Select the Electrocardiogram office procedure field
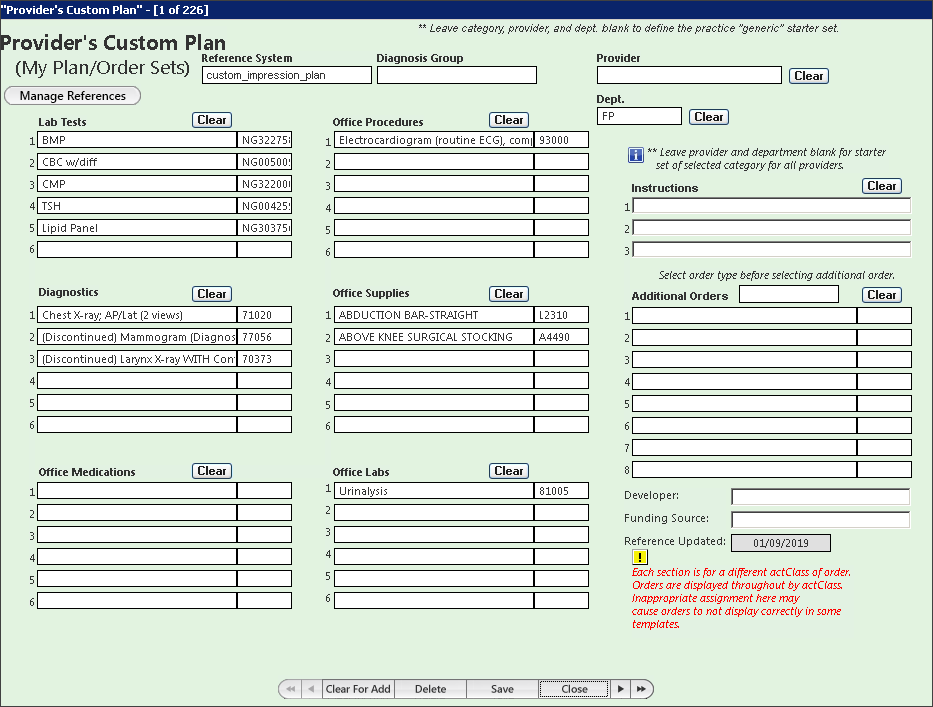The height and width of the screenshot is (707, 933). [x=434, y=140]
